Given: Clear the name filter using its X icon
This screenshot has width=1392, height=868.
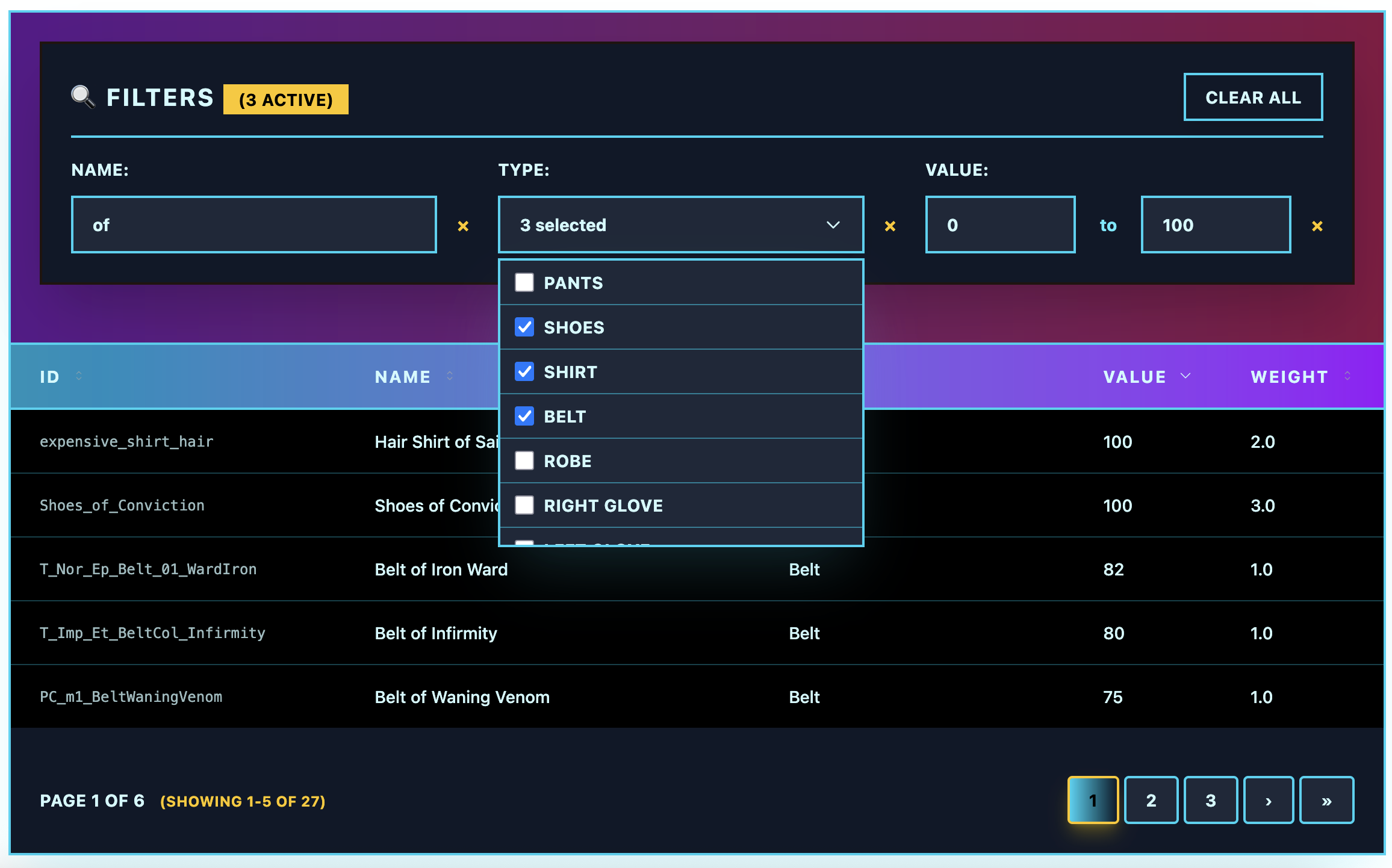Looking at the screenshot, I should point(463,226).
